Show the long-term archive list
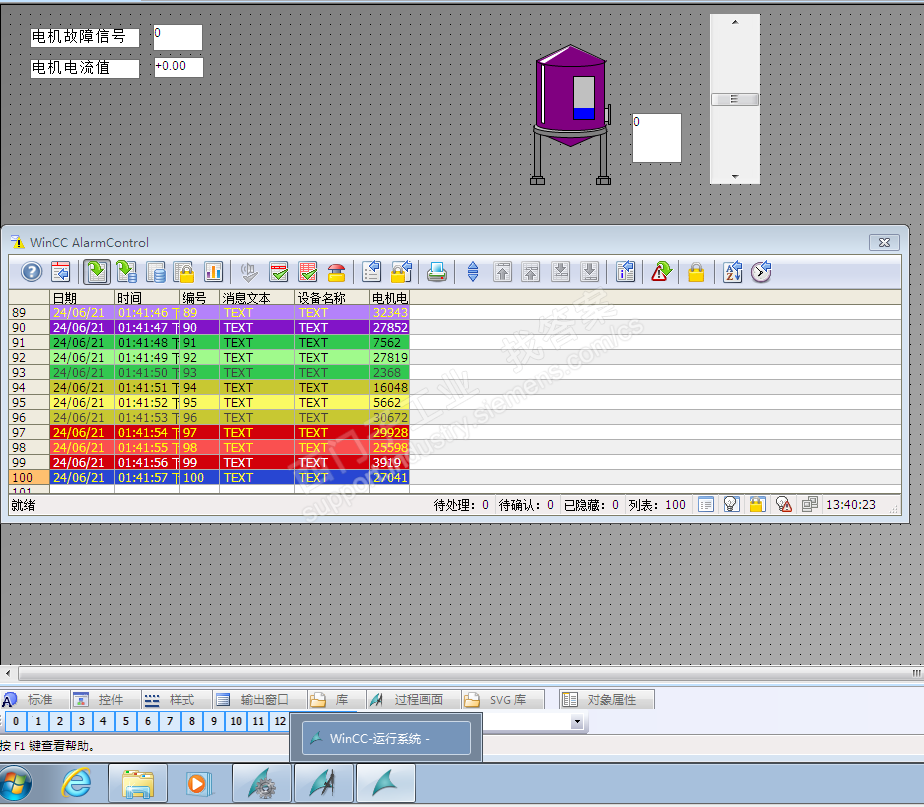 [156, 272]
